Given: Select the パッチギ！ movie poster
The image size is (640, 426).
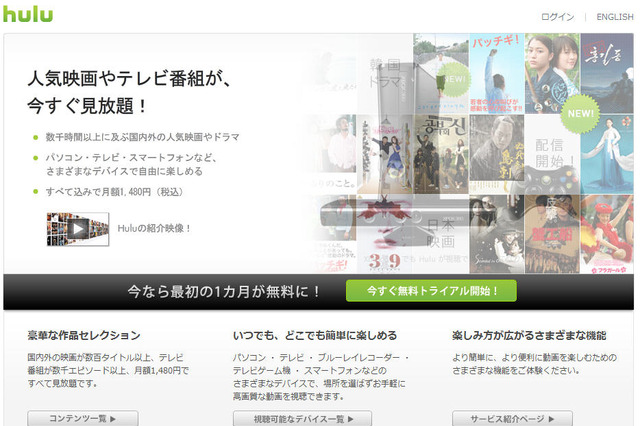Looking at the screenshot, I should [x=496, y=73].
